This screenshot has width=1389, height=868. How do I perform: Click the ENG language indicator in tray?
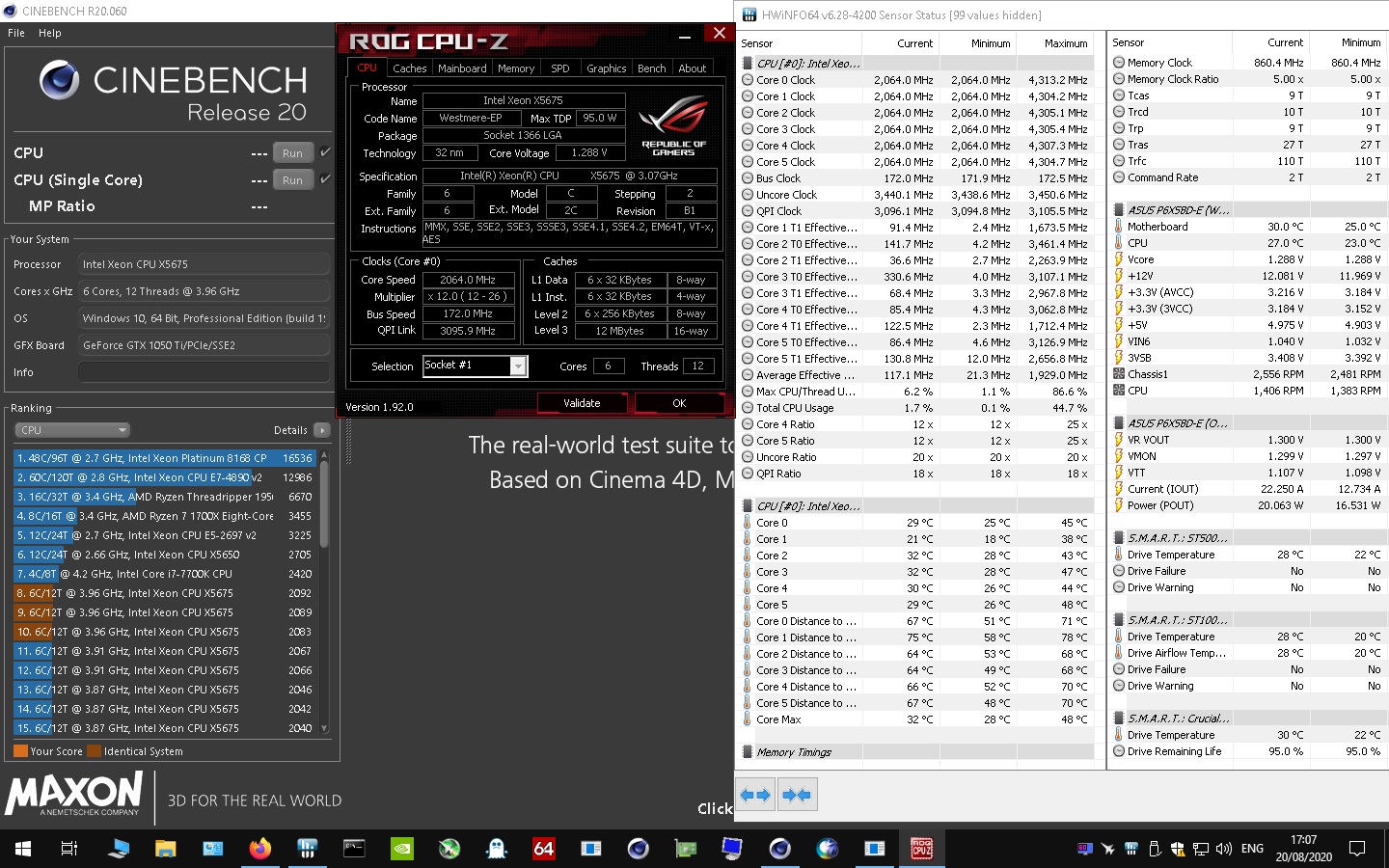coord(1252,849)
